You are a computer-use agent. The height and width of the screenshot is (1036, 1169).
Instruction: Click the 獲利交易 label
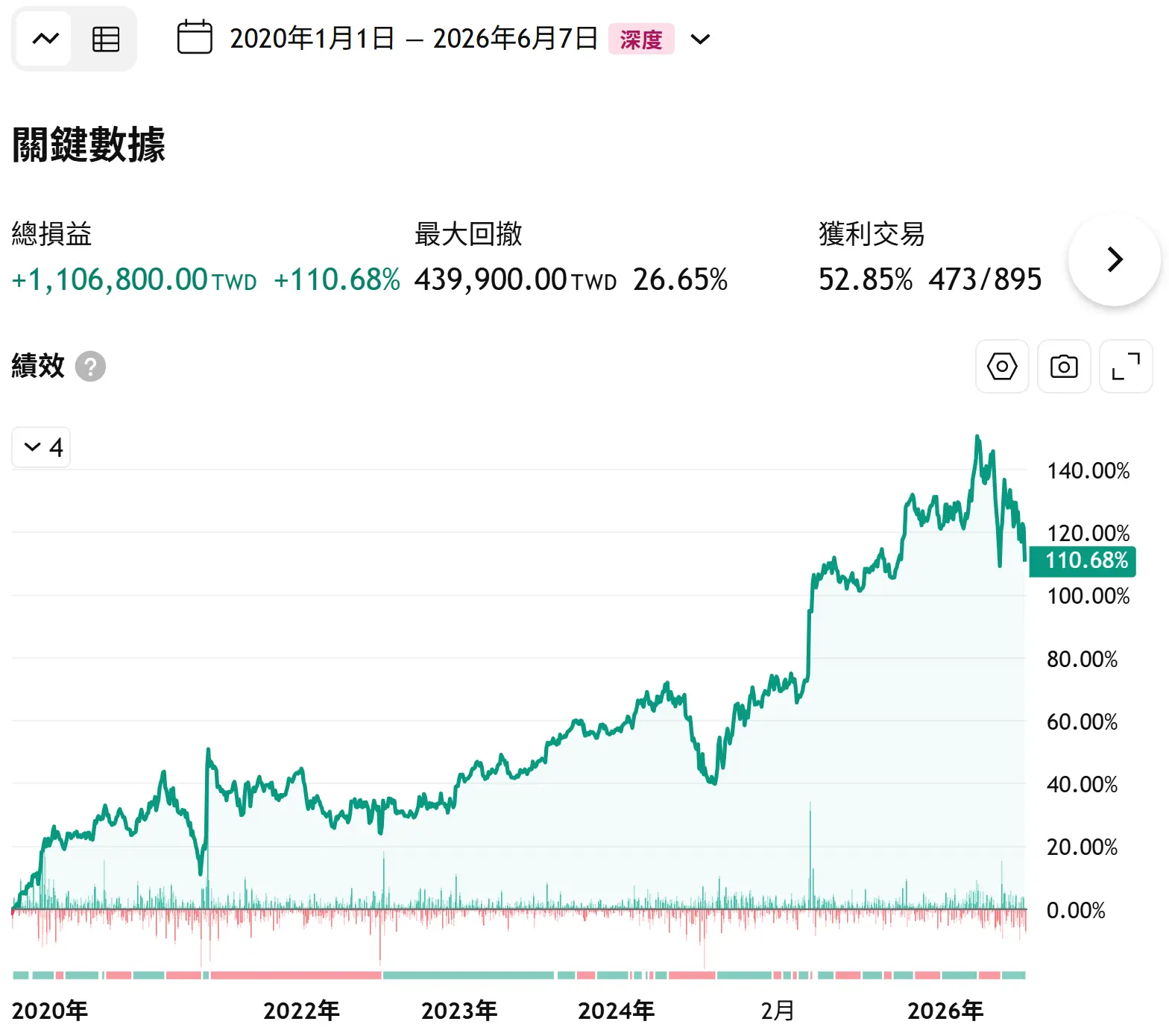pos(872,234)
